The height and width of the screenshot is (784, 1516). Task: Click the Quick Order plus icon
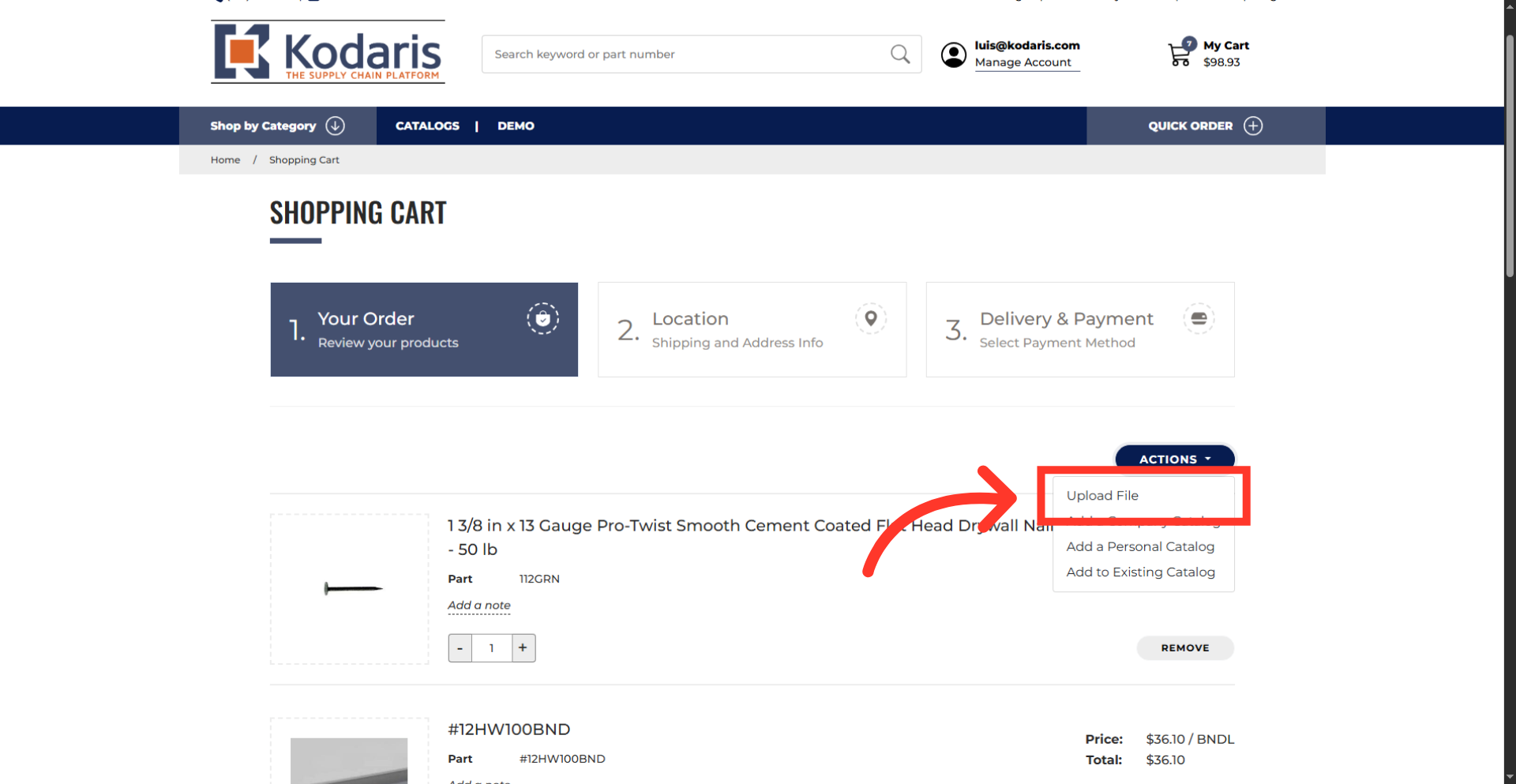click(1253, 126)
